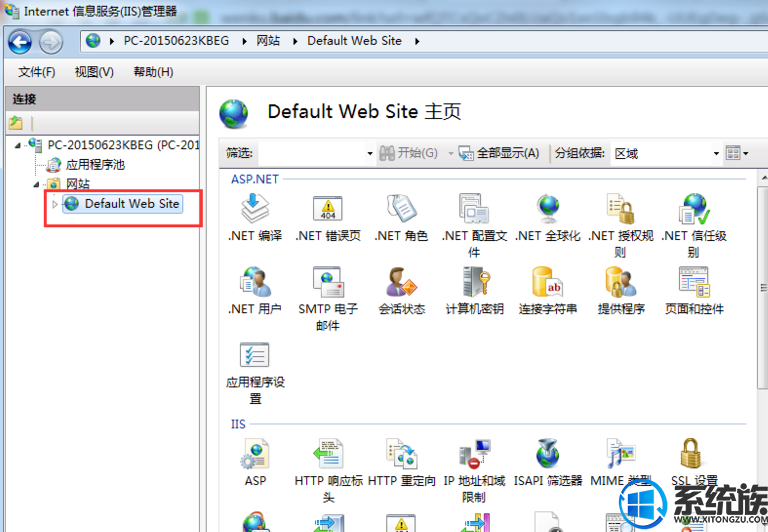Expand breadcrumb arrow after 网站

[x=295, y=41]
